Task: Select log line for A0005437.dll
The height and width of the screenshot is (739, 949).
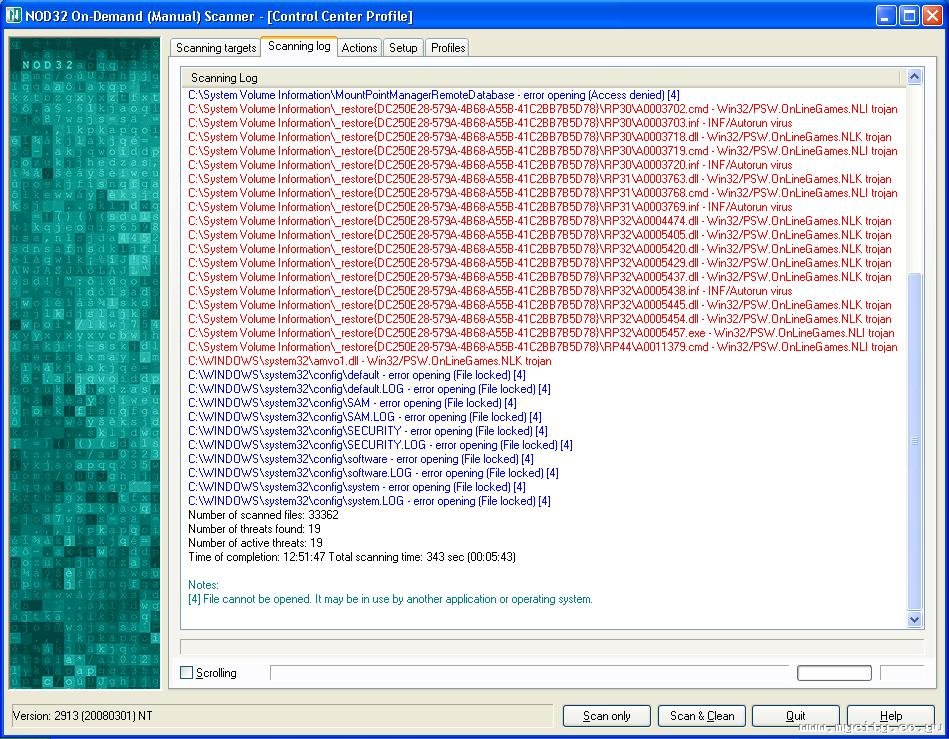Action: pos(539,277)
